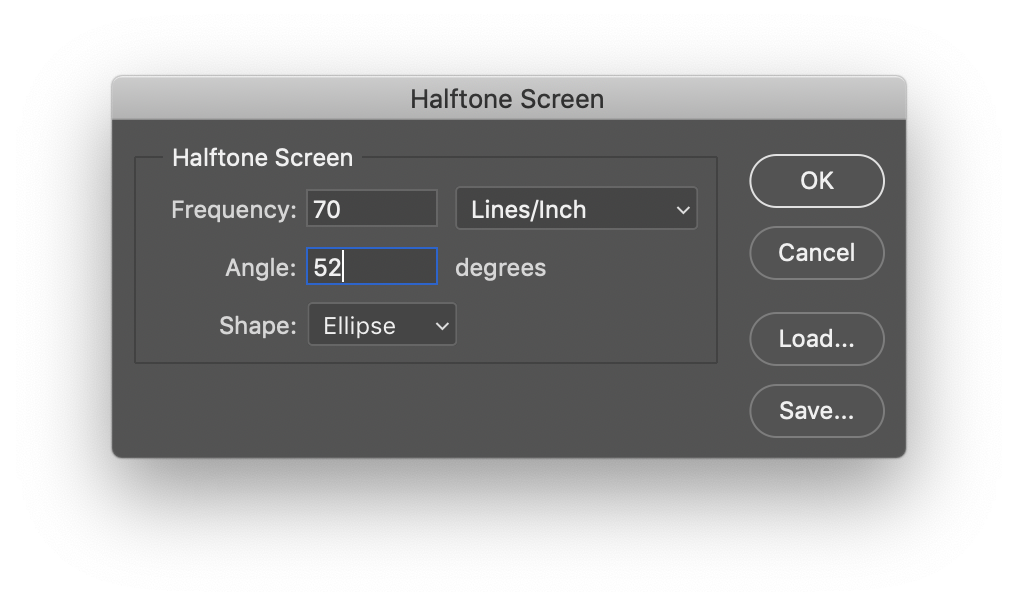Viewport: 1018px width, 606px height.
Task: Cancel the Halftone Screen dialog
Action: click(816, 253)
